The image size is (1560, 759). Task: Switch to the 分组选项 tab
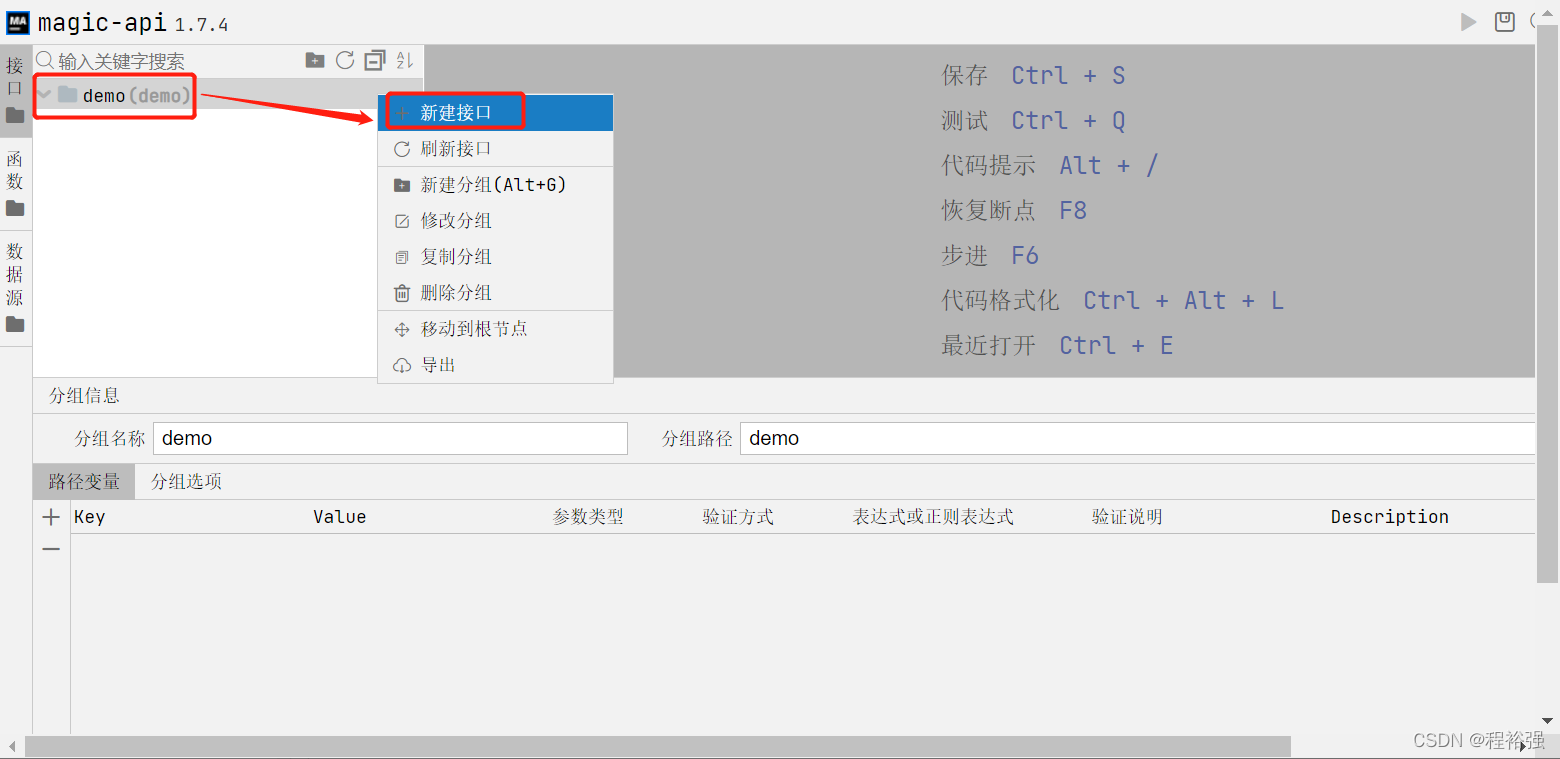186,481
